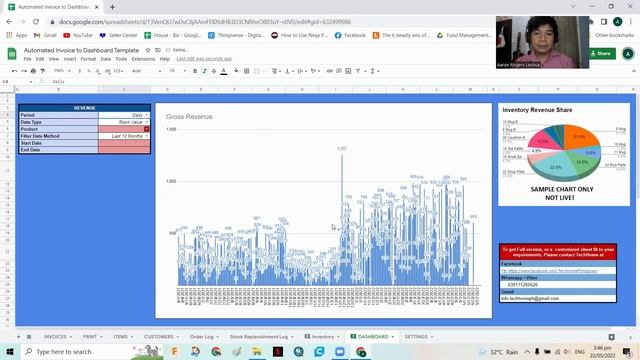Open the vertical align dropdown

tap(289, 71)
